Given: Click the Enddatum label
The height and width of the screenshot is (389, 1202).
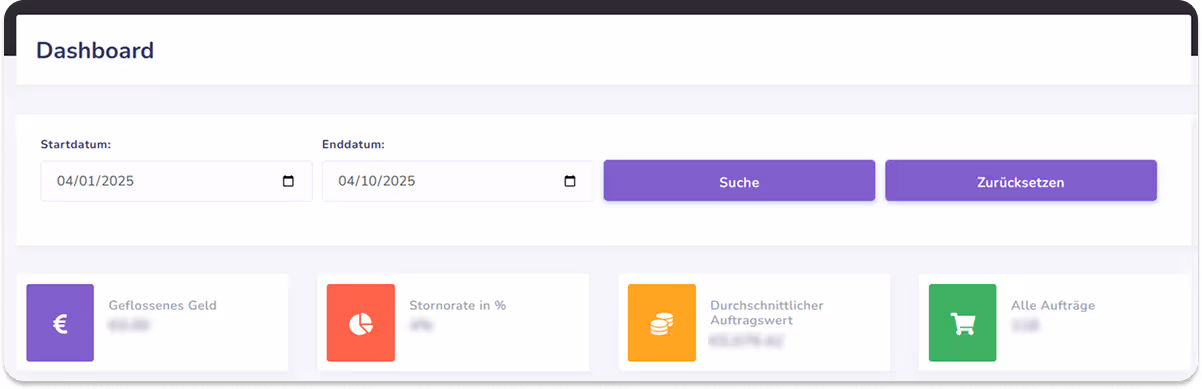Looking at the screenshot, I should [x=354, y=144].
